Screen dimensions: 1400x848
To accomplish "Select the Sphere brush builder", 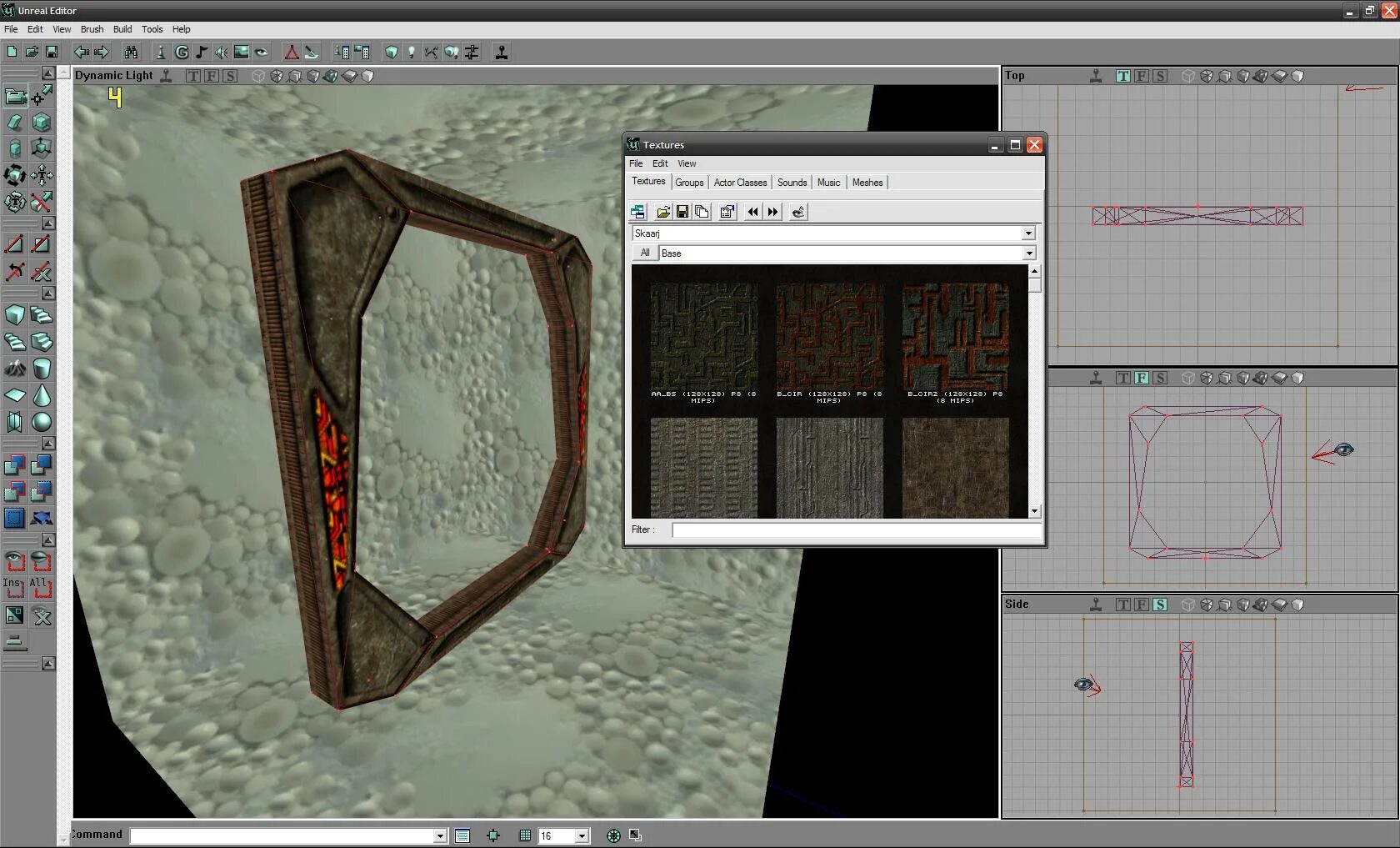I will pos(42,421).
